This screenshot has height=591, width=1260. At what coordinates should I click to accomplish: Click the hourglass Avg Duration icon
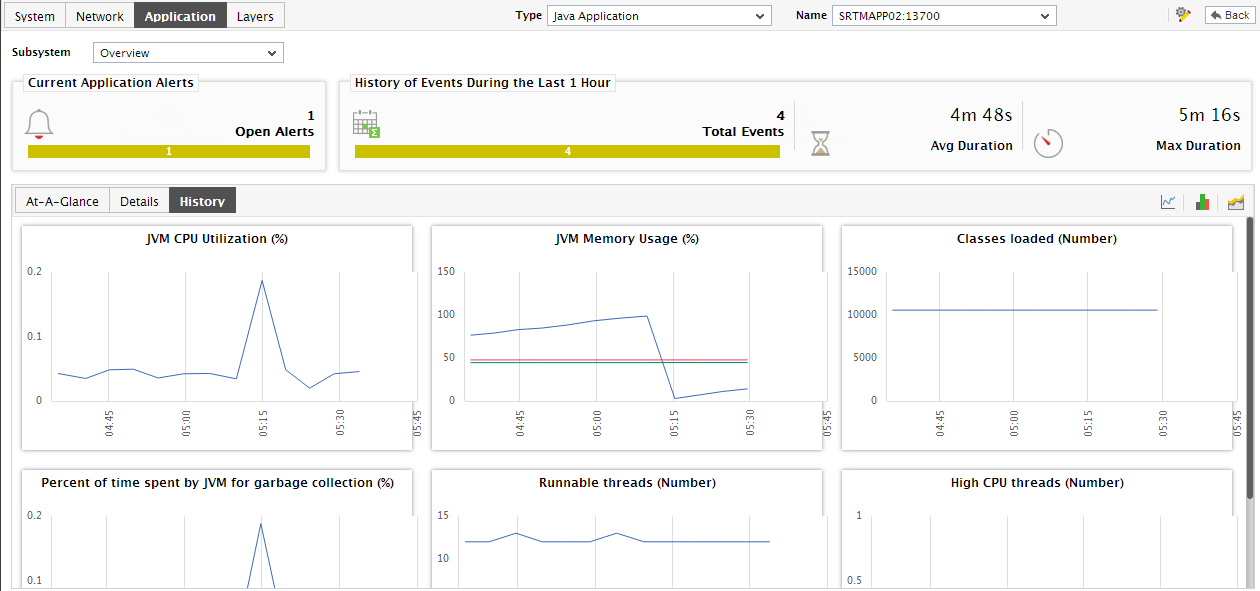[820, 144]
